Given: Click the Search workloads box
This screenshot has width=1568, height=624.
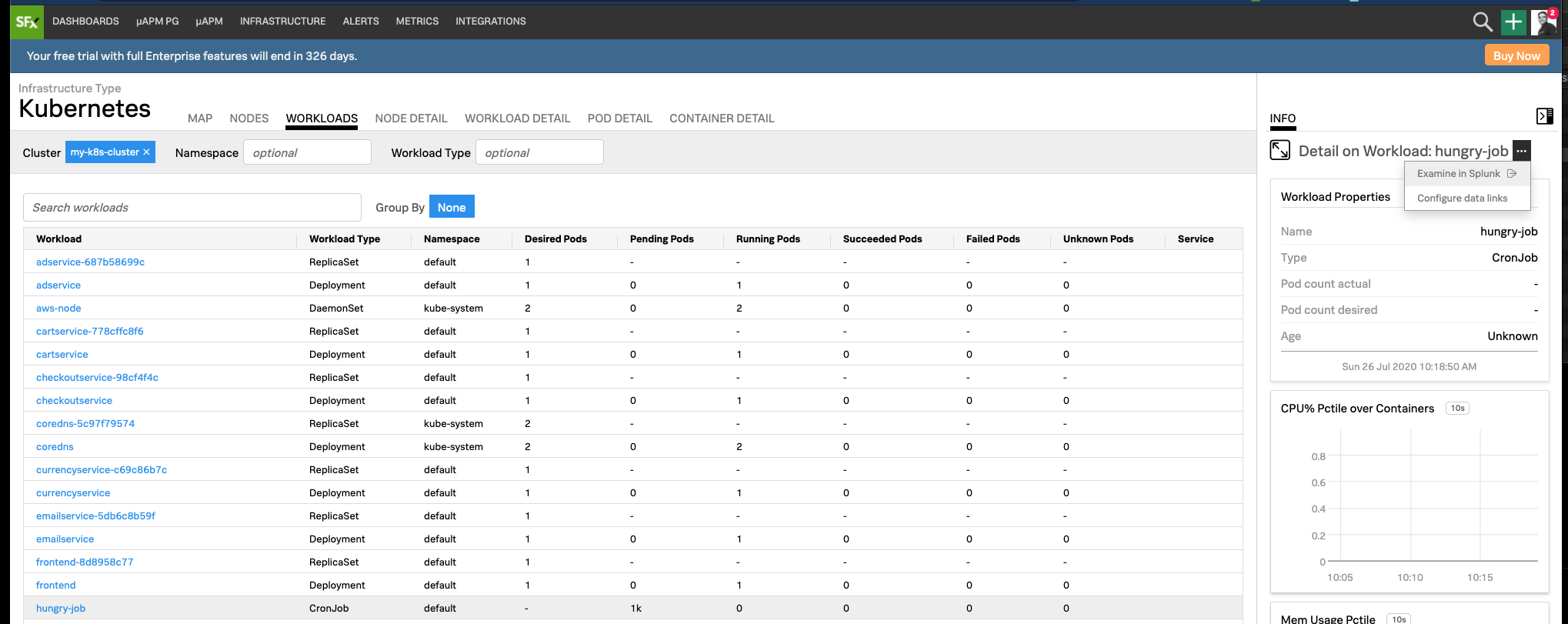Looking at the screenshot, I should coord(192,208).
